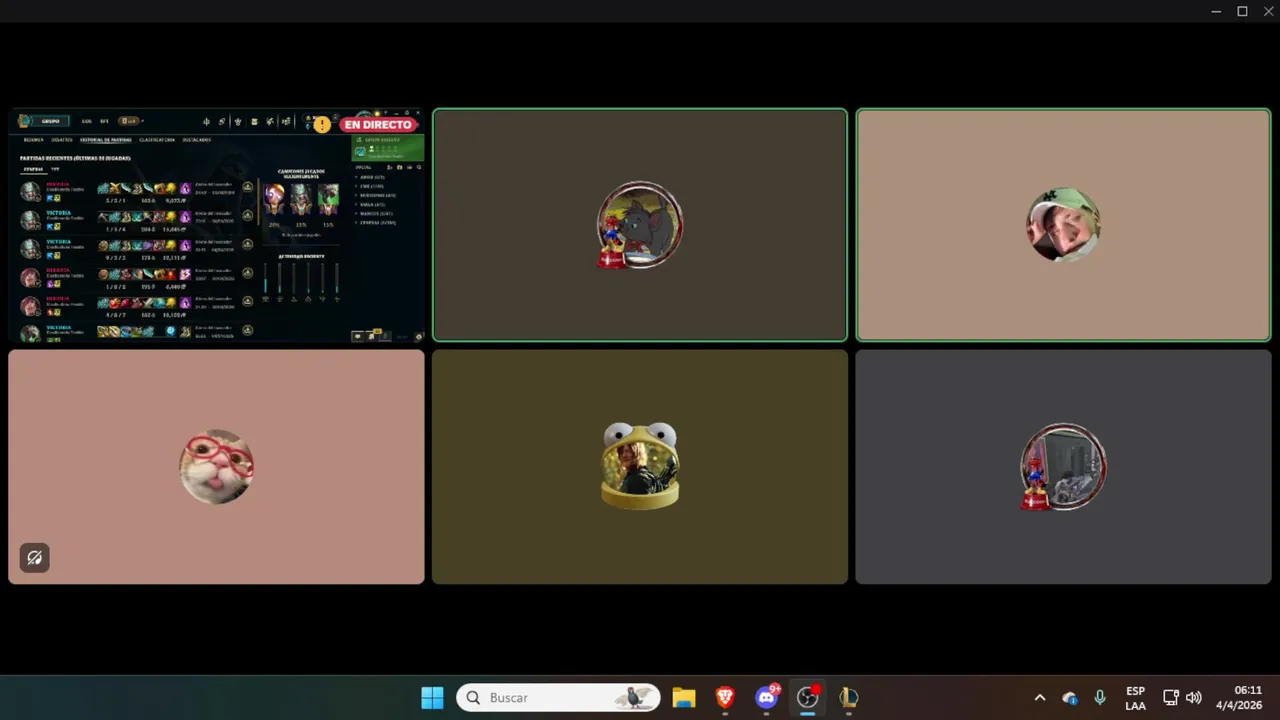Click the camera-off icon on pink tile
The width and height of the screenshot is (1280, 720).
point(34,558)
